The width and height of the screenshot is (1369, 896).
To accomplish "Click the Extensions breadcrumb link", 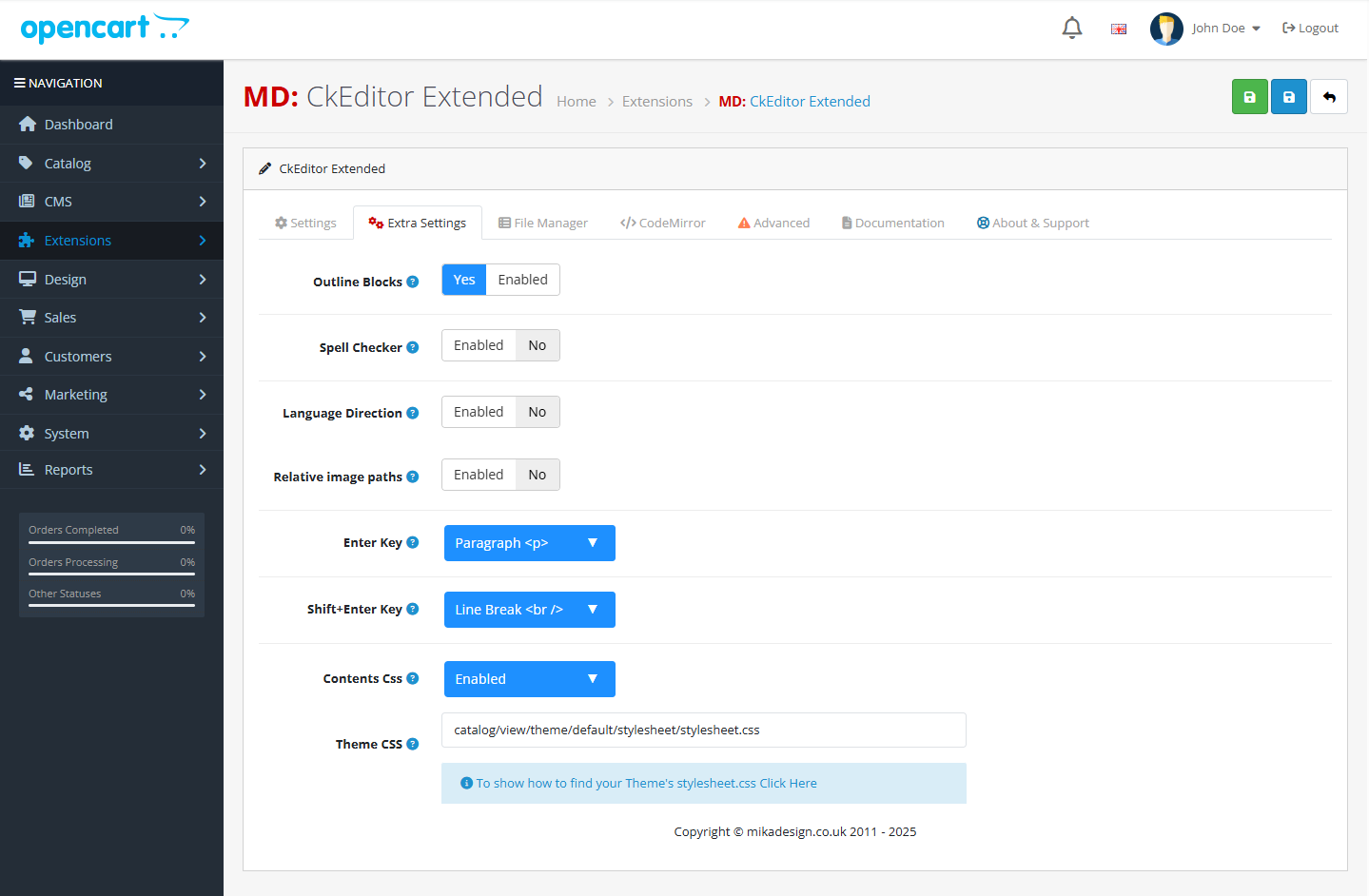I will [x=657, y=101].
